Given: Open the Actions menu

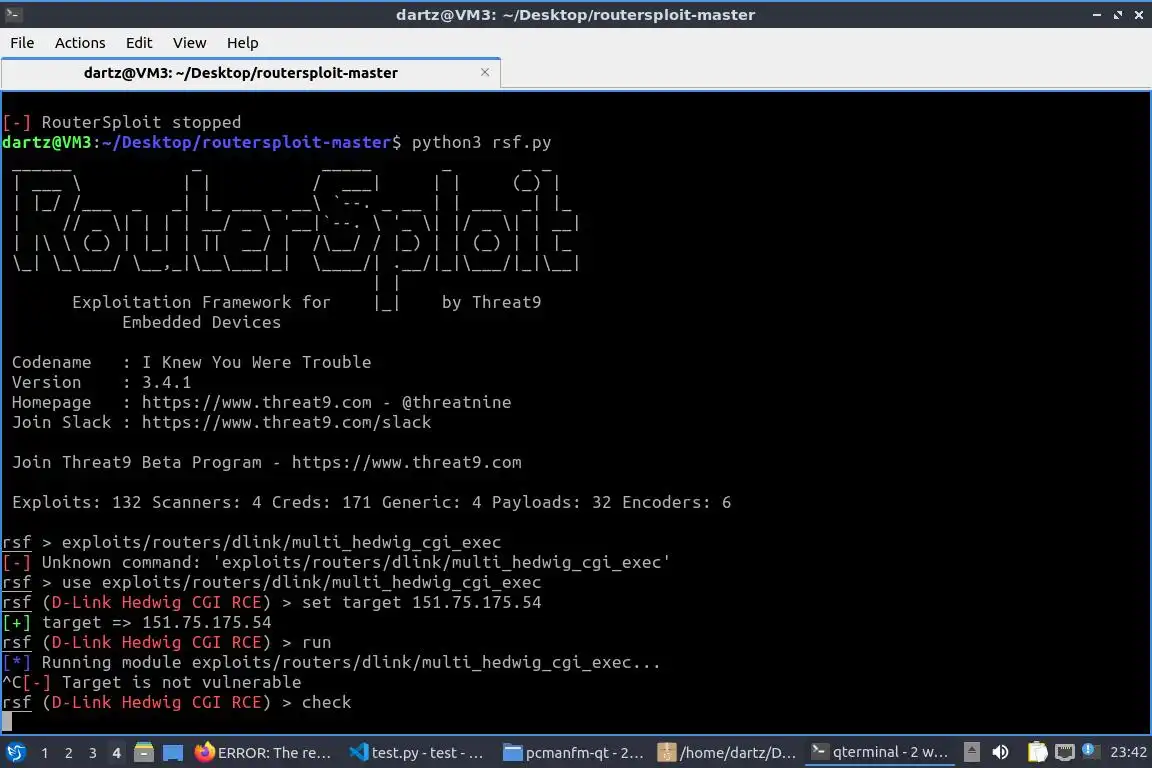Looking at the screenshot, I should point(80,43).
